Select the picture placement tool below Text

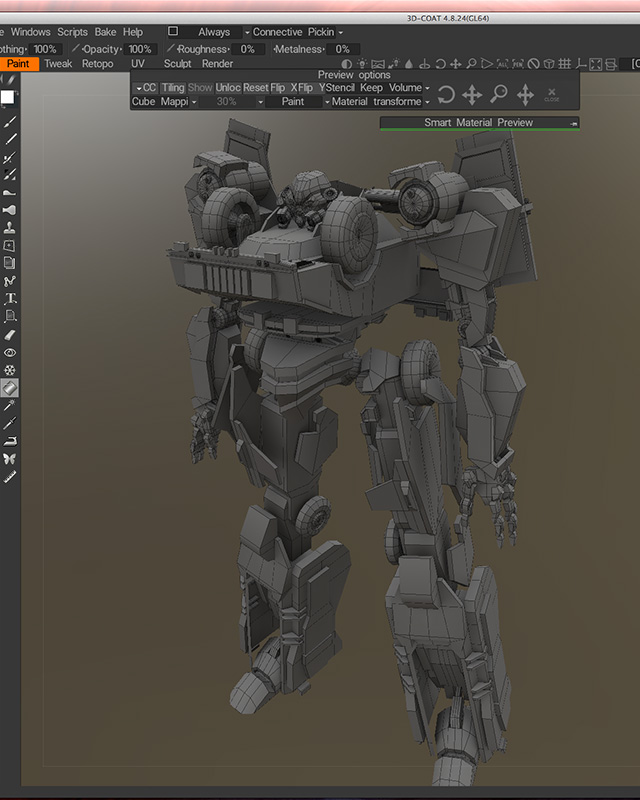pos(10,316)
